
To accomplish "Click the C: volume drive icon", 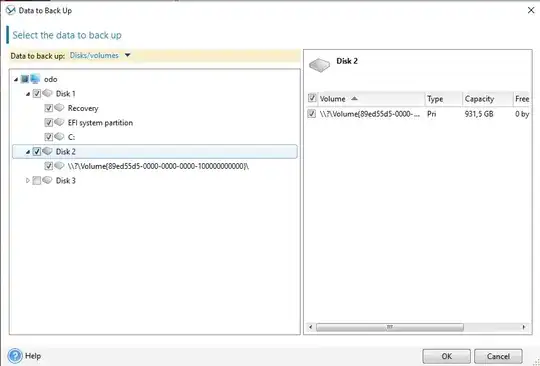I will coord(59,137).
